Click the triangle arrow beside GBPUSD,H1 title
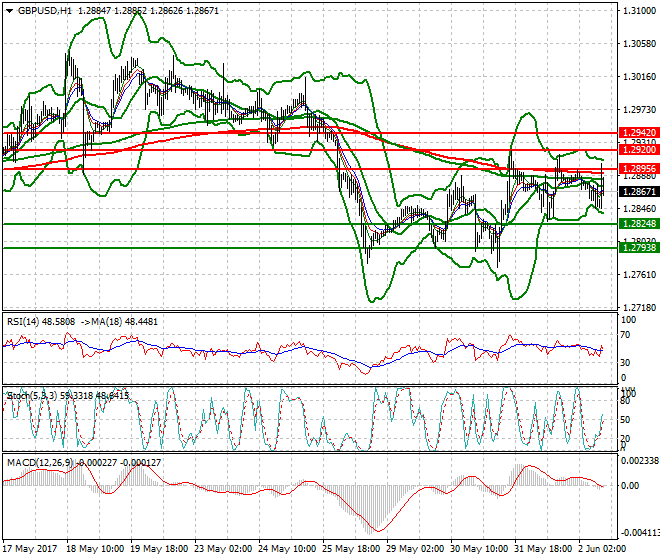Image resolution: width=660 pixels, height=560 pixels. 9,11
